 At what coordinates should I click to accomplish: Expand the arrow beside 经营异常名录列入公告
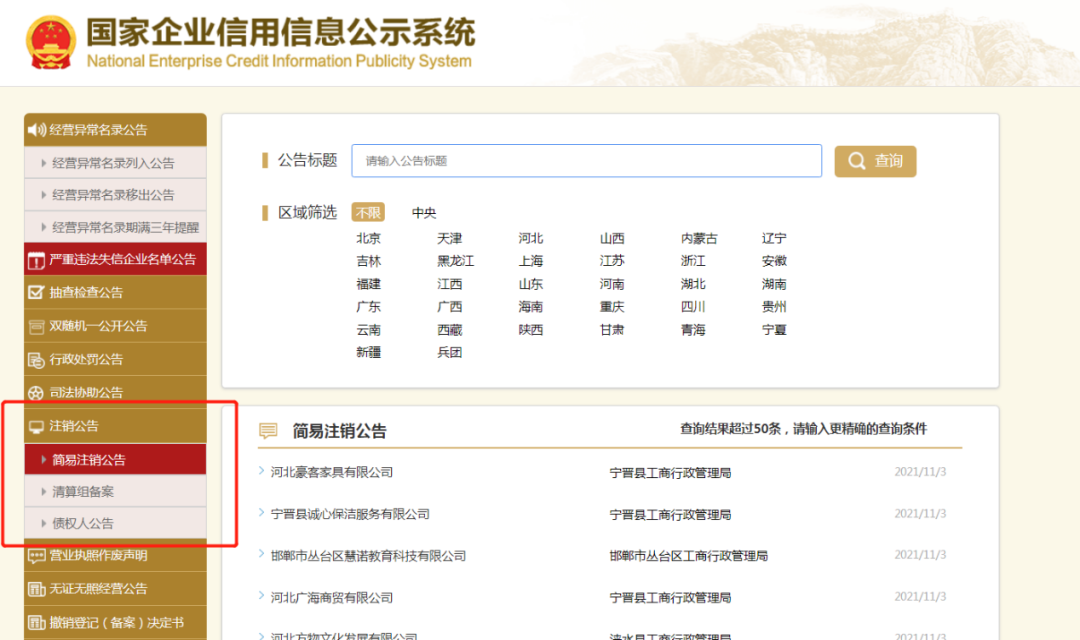pos(43,163)
